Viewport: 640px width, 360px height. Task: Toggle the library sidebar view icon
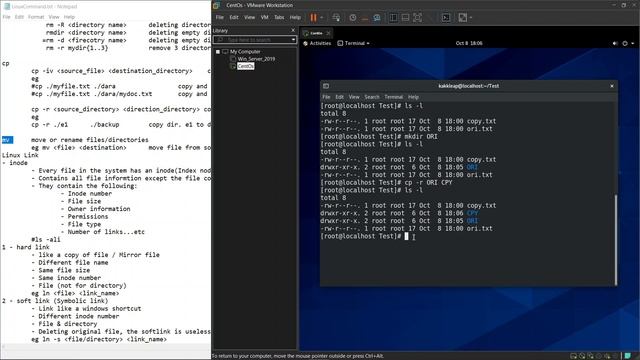pyautogui.click(x=393, y=18)
